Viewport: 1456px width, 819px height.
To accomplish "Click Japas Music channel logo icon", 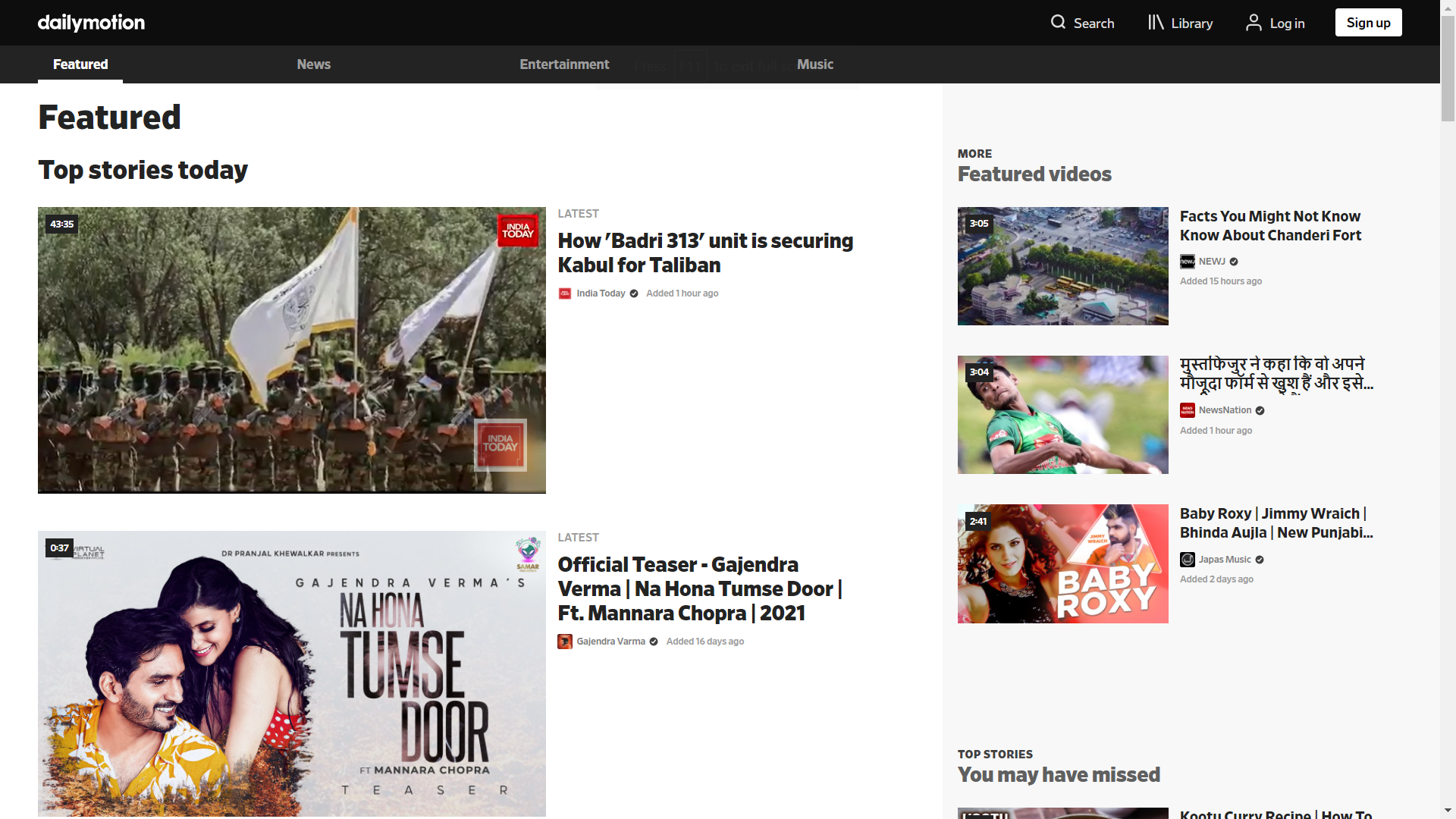I will (x=1188, y=560).
